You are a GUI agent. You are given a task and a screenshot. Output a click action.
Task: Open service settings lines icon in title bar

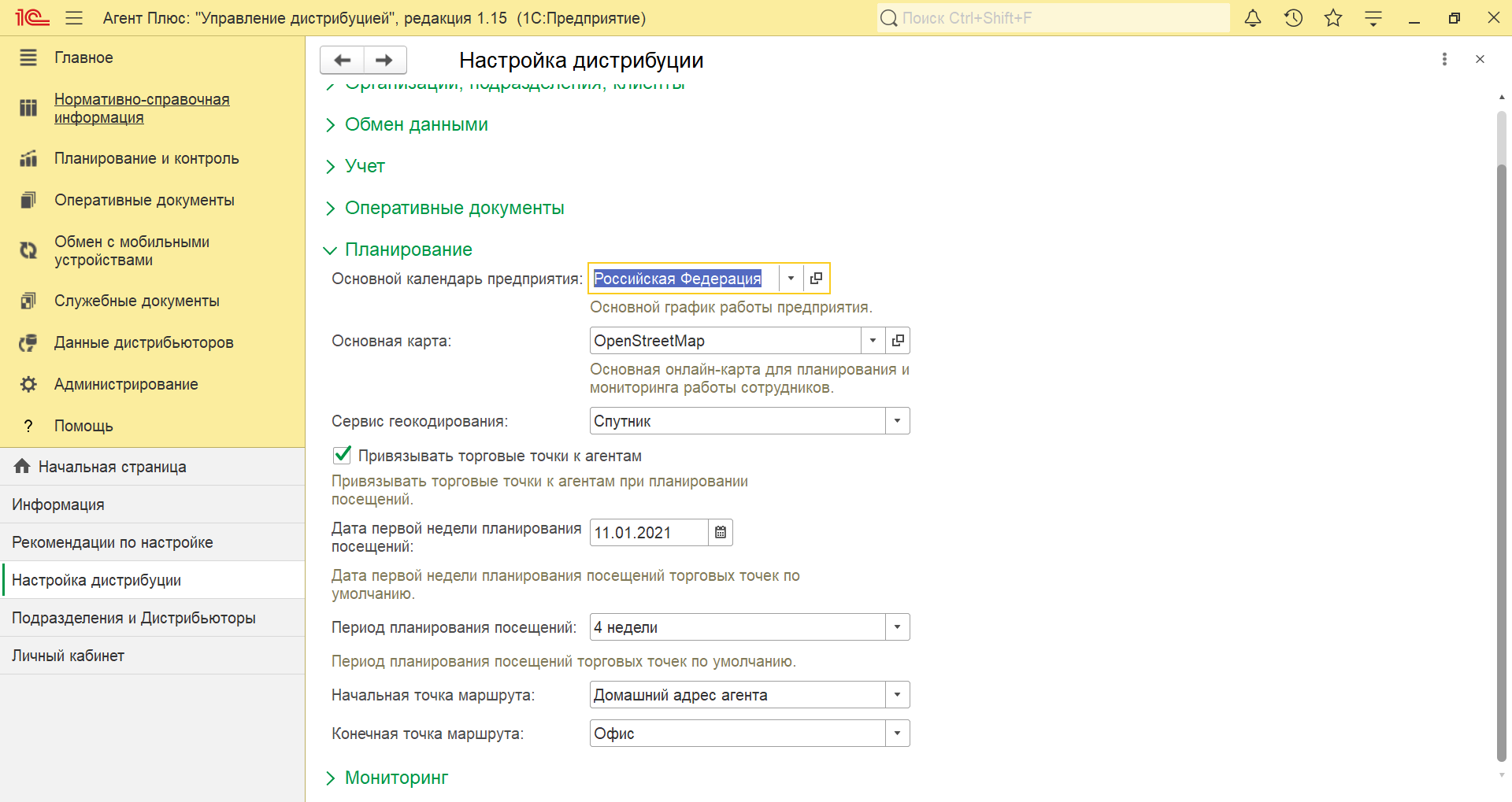click(1373, 18)
